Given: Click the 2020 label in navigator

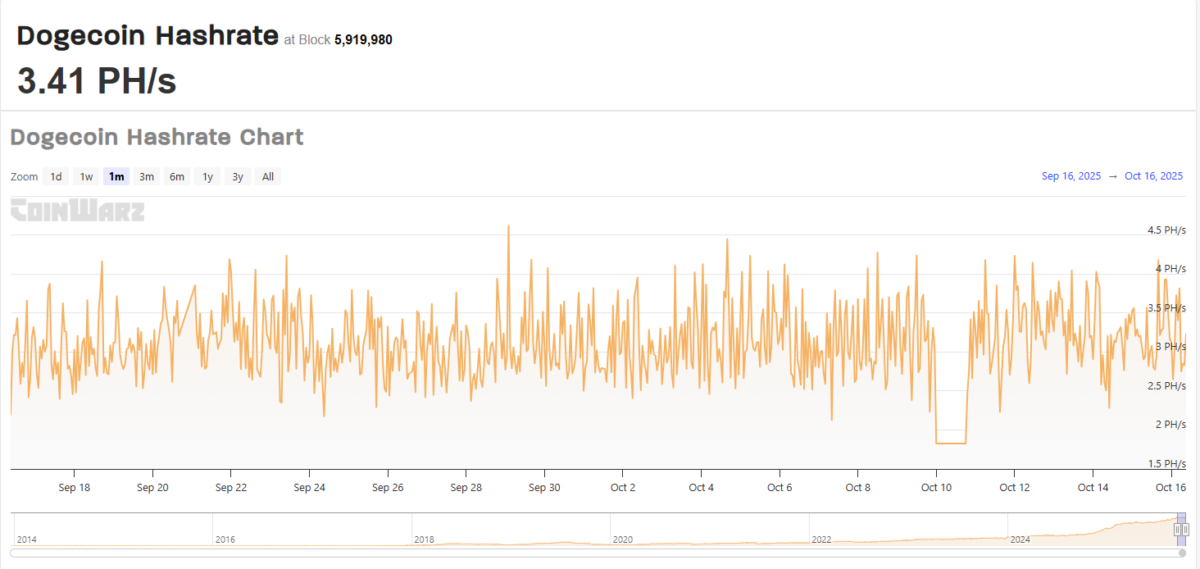Looking at the screenshot, I should 623,539.
